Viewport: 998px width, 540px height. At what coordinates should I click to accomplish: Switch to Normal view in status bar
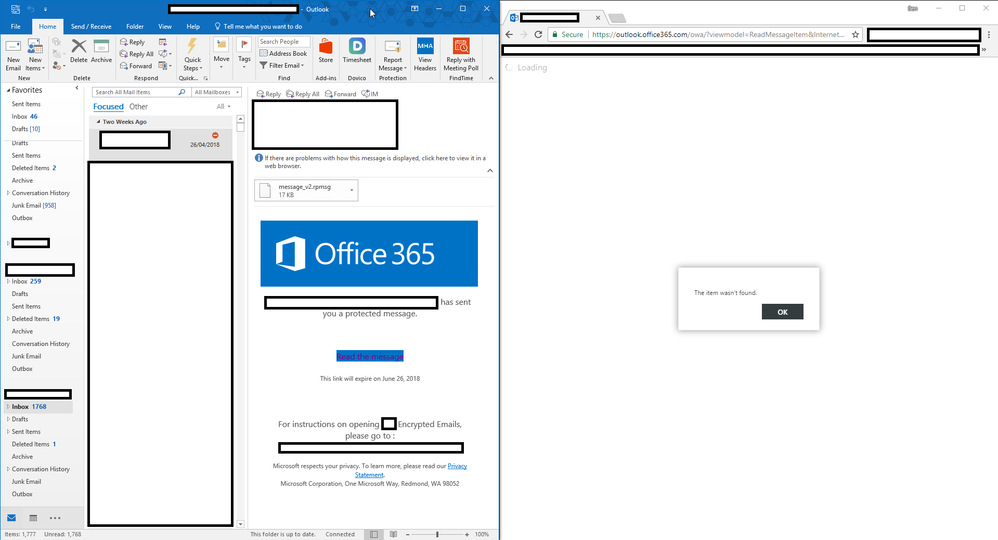coord(374,534)
